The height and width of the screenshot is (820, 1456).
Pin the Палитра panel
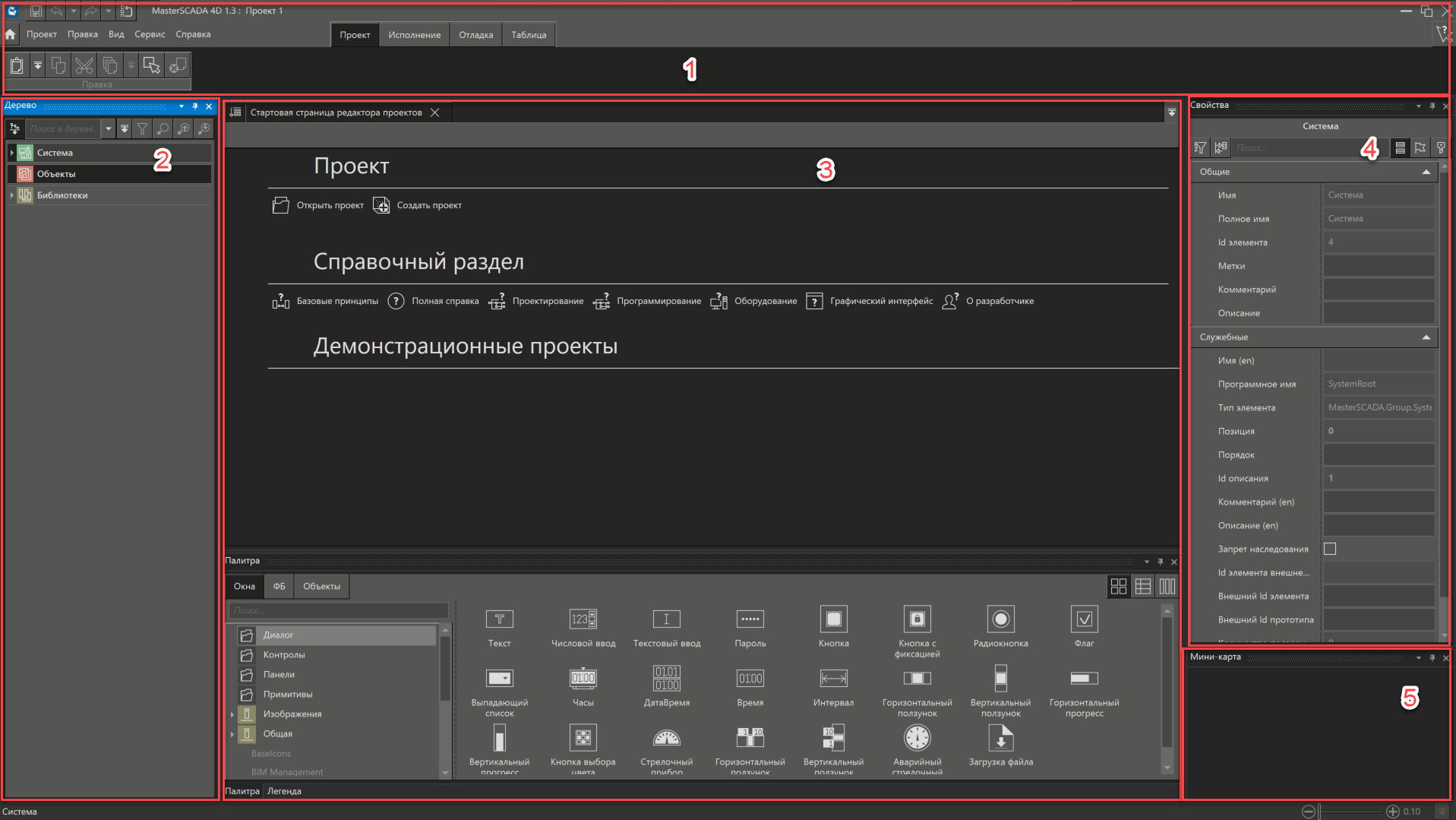pos(1160,562)
